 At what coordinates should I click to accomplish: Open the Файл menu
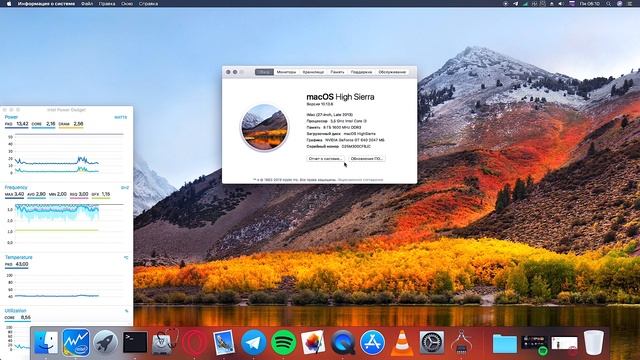click(x=87, y=4)
